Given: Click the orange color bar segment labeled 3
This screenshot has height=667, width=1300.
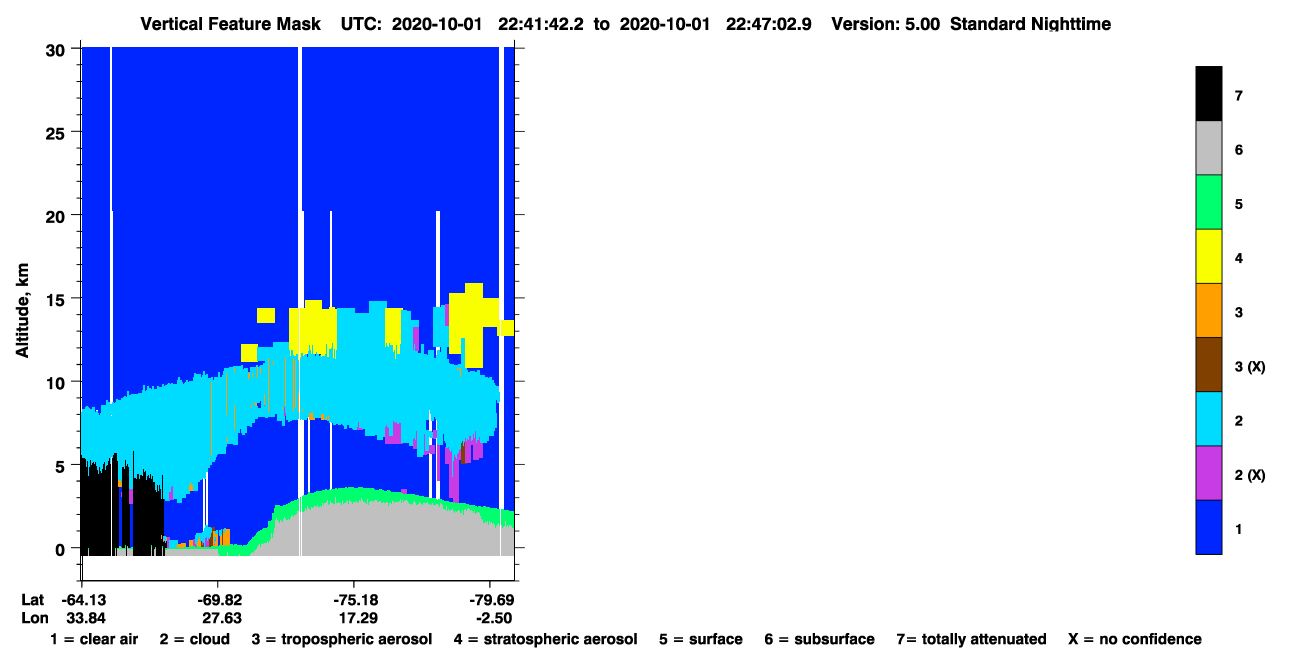Looking at the screenshot, I should point(1208,310).
